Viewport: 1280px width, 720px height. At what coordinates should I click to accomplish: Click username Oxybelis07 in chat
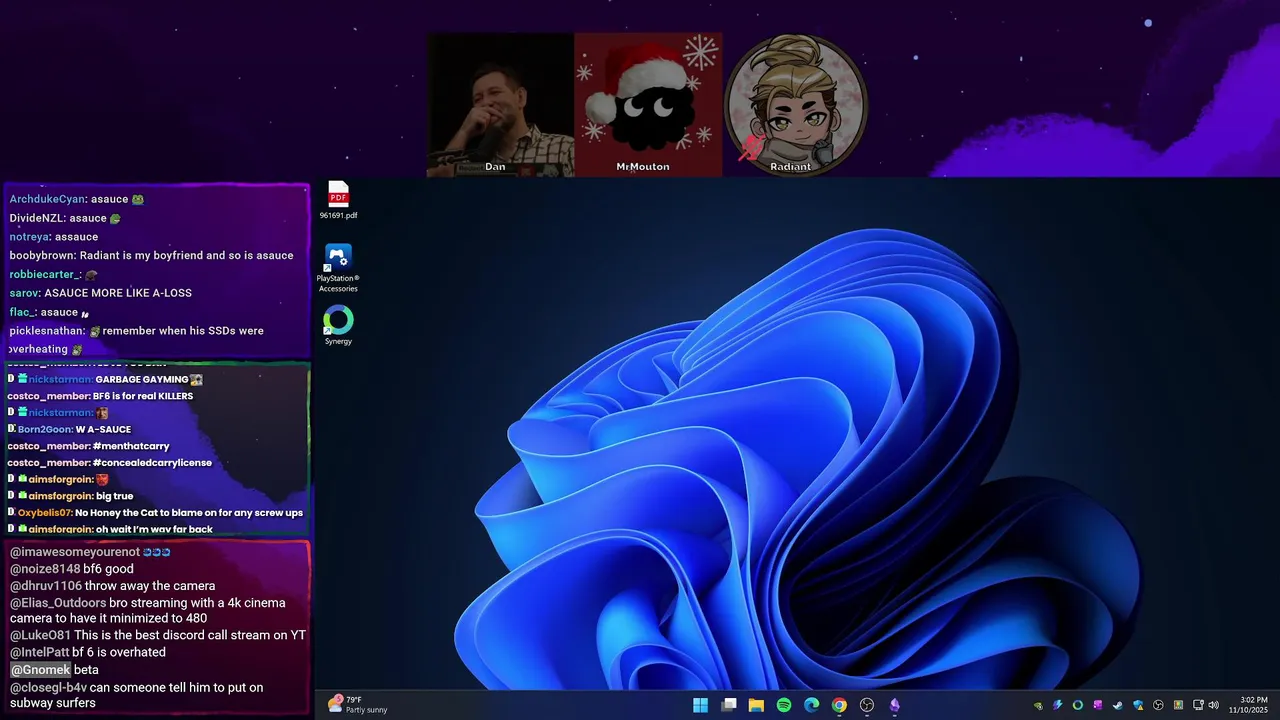coord(45,513)
